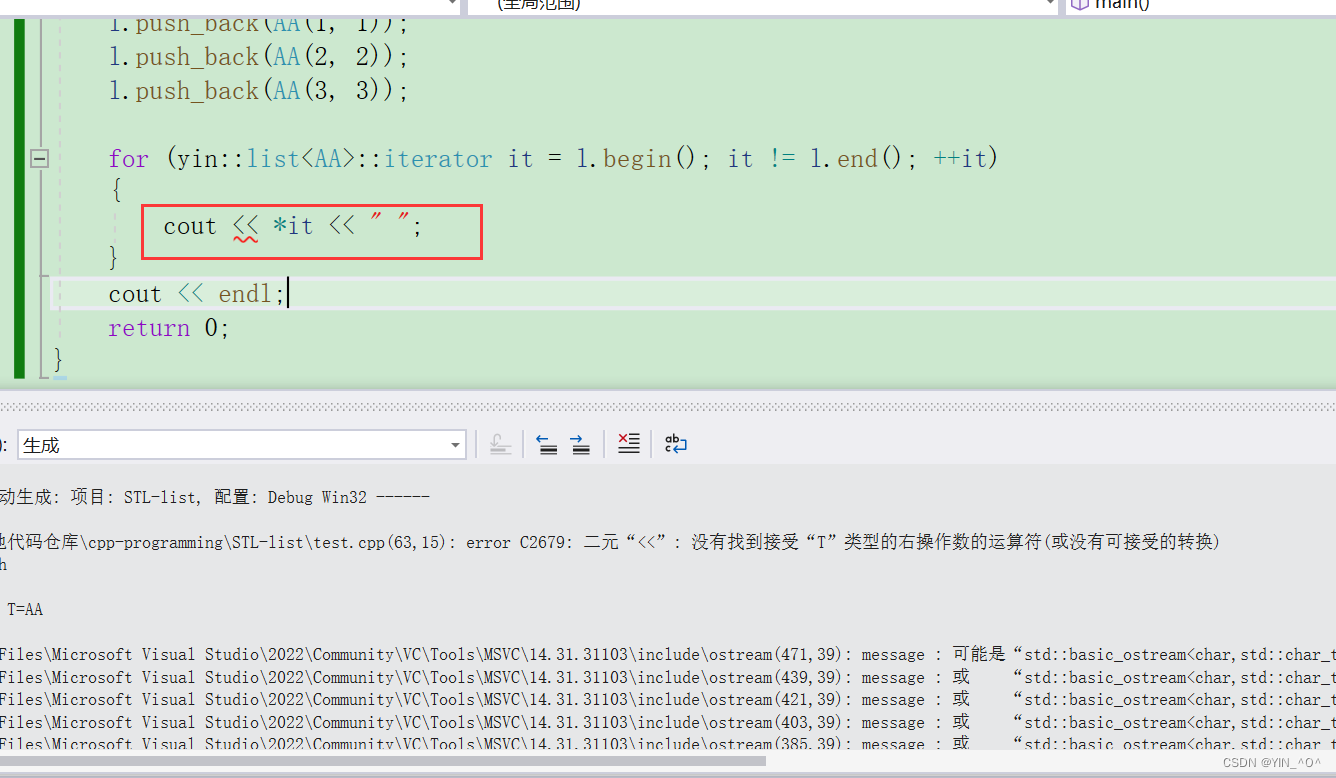The image size is (1336, 778).
Task: Clear all text in the output window
Action: tap(628, 444)
